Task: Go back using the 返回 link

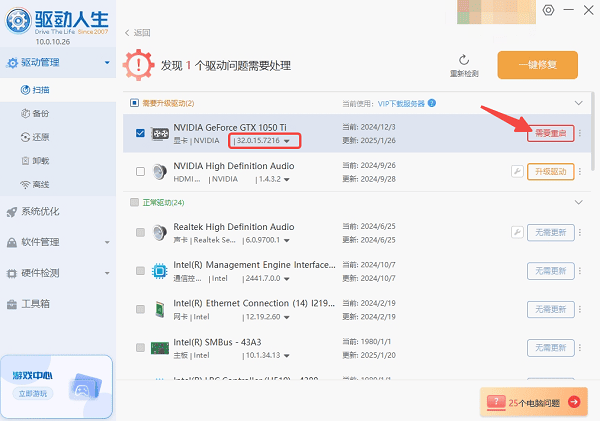Action: (x=137, y=33)
